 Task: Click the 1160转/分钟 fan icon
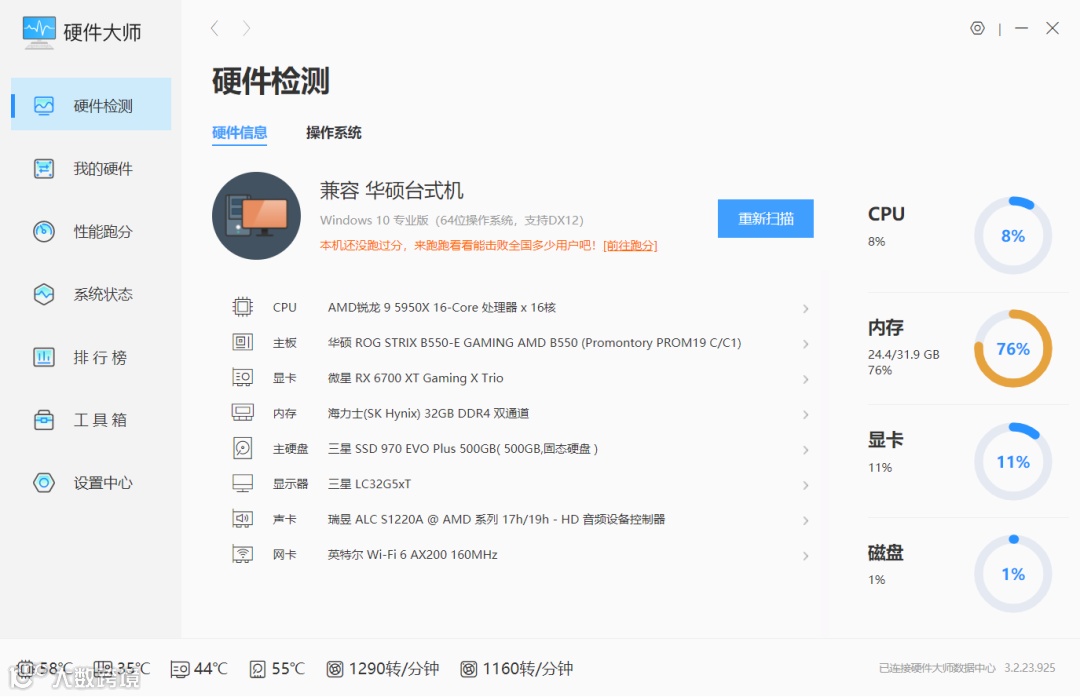click(x=468, y=669)
